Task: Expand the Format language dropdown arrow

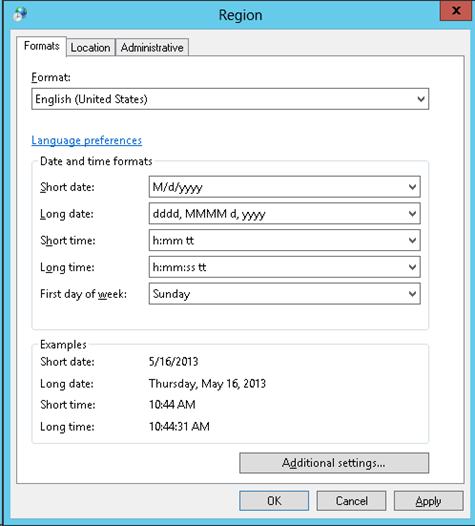Action: [421, 99]
